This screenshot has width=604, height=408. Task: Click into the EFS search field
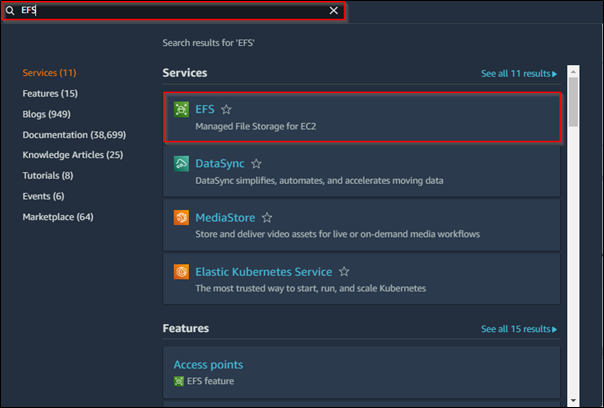tap(173, 11)
